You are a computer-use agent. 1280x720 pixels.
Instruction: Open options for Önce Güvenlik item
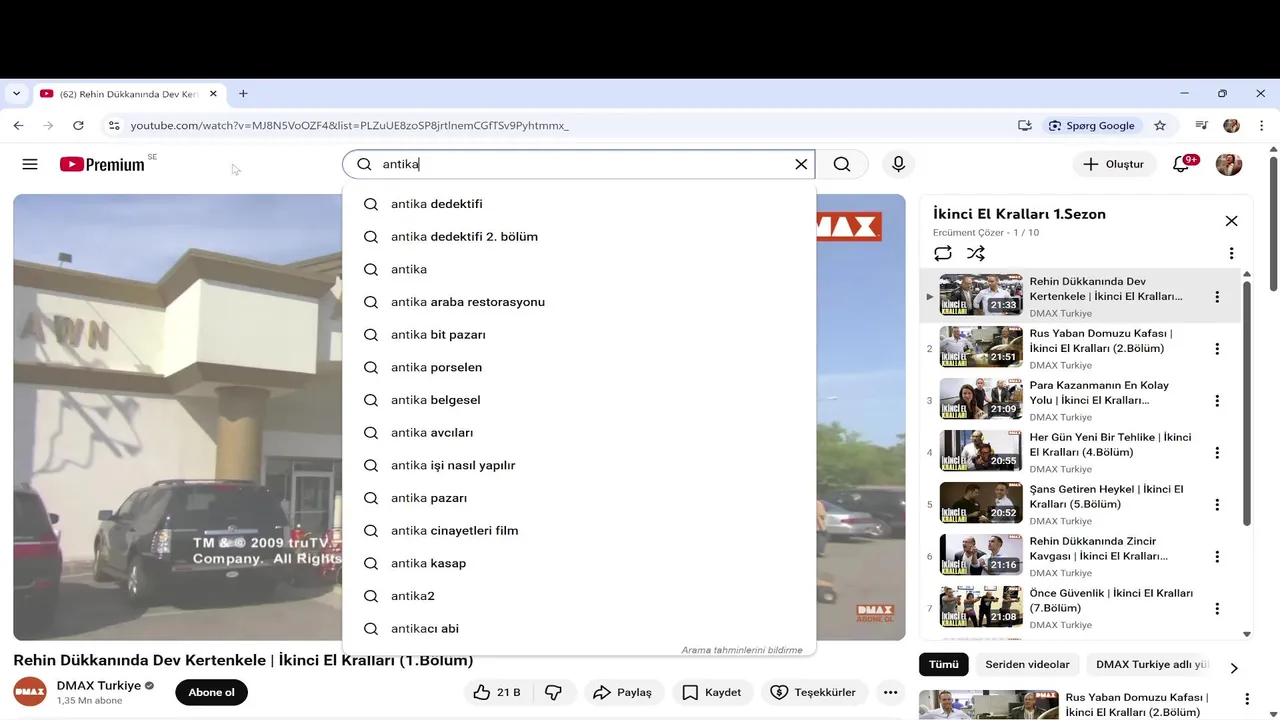pos(1217,609)
